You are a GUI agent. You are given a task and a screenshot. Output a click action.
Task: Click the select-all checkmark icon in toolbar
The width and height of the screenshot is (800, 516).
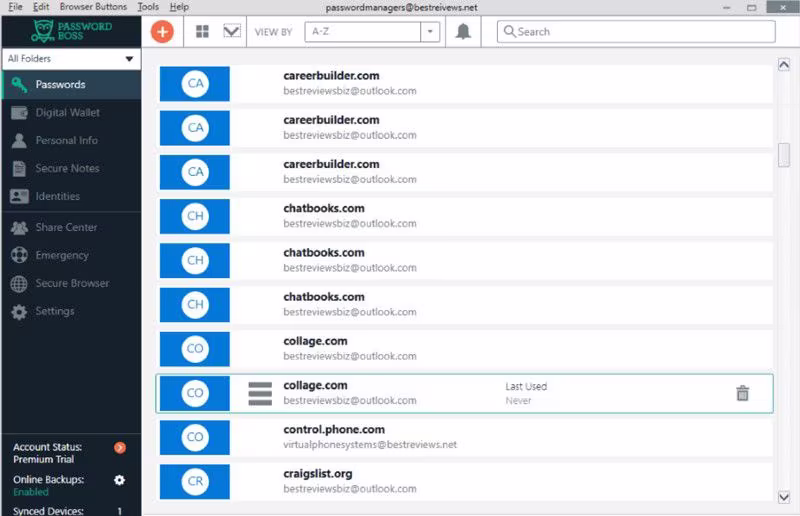232,32
